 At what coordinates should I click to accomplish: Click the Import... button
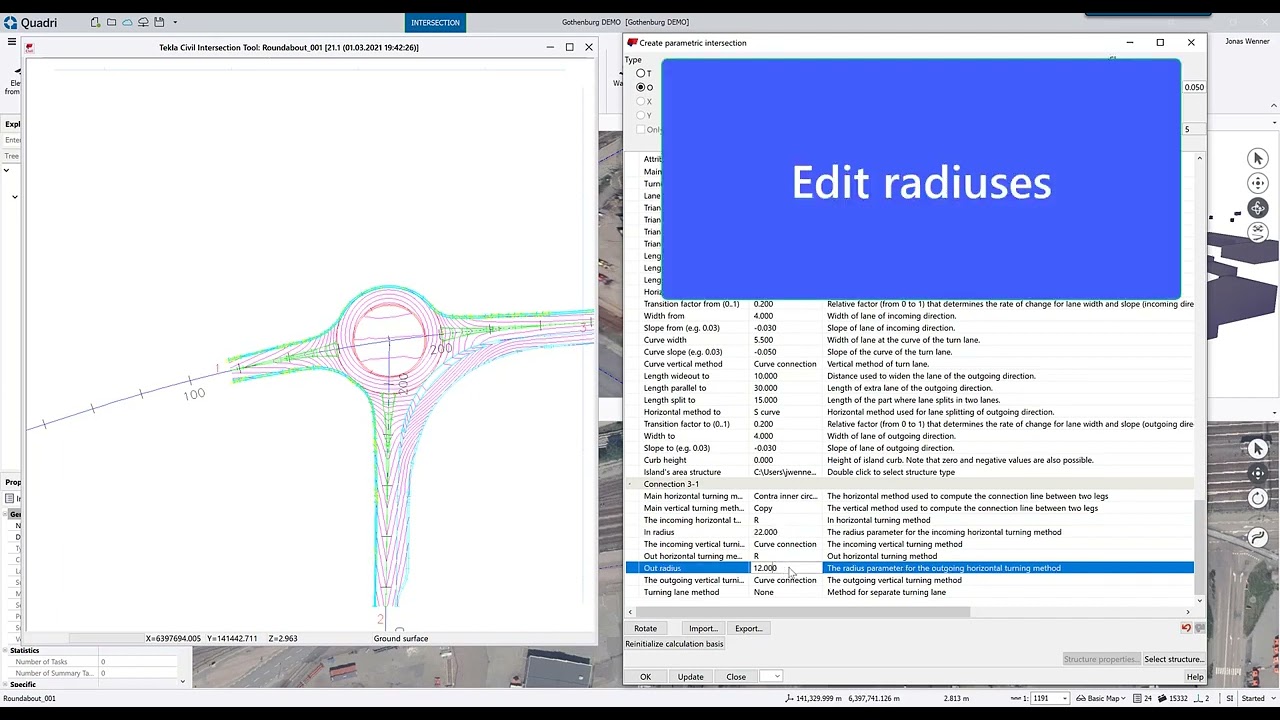(x=702, y=628)
